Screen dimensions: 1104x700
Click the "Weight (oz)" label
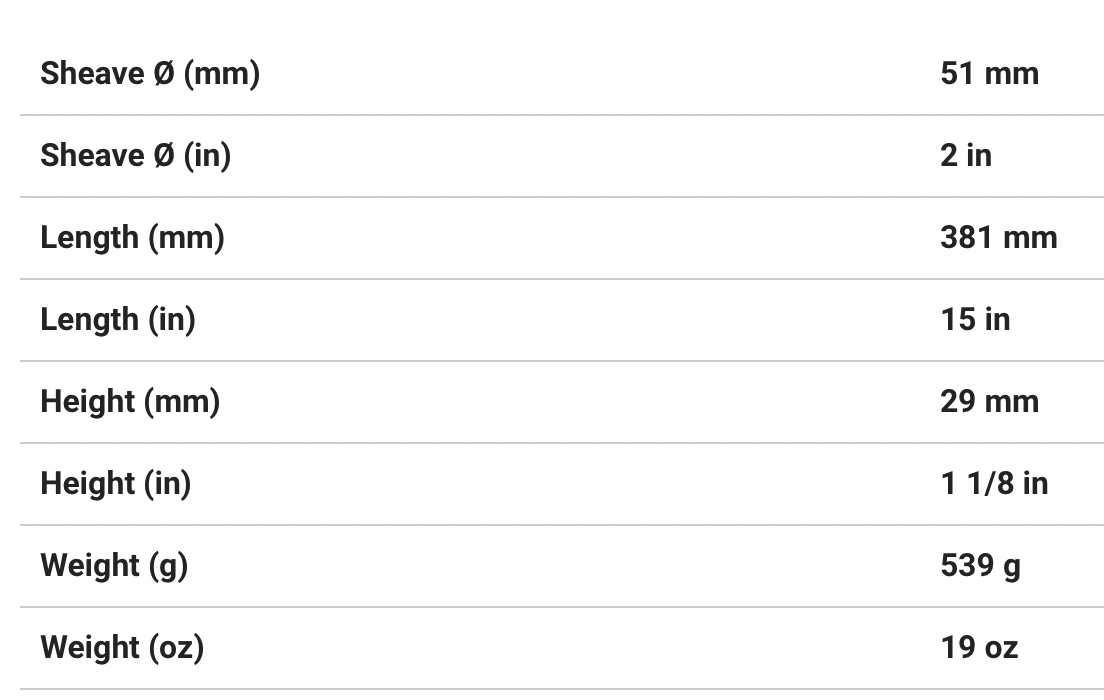(122, 648)
